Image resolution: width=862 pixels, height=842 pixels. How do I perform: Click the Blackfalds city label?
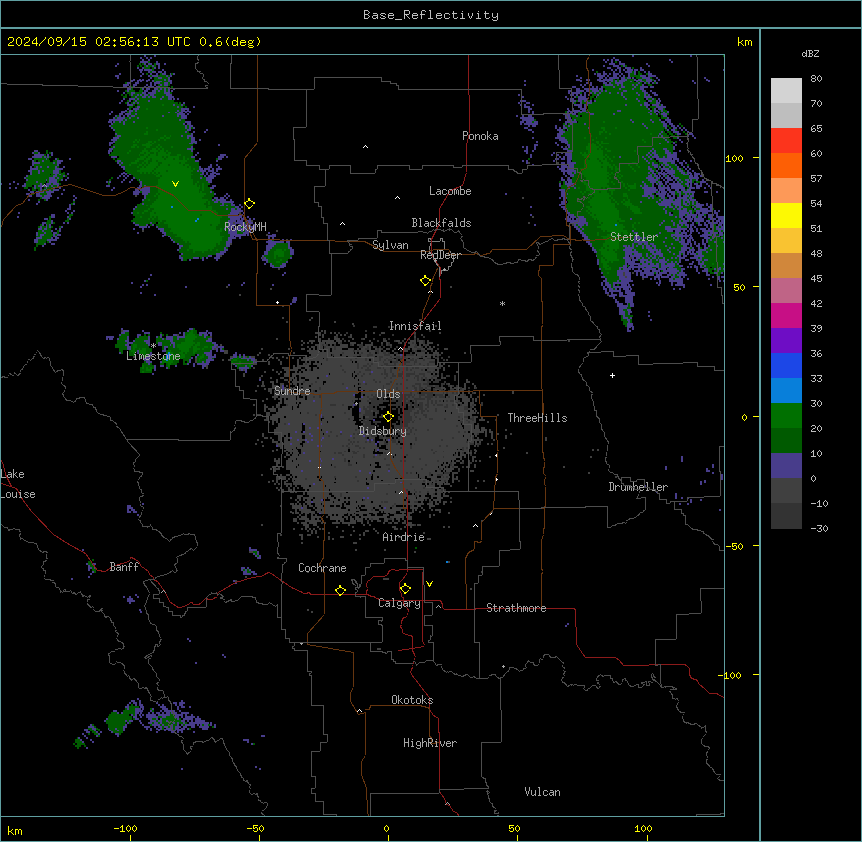point(441,223)
